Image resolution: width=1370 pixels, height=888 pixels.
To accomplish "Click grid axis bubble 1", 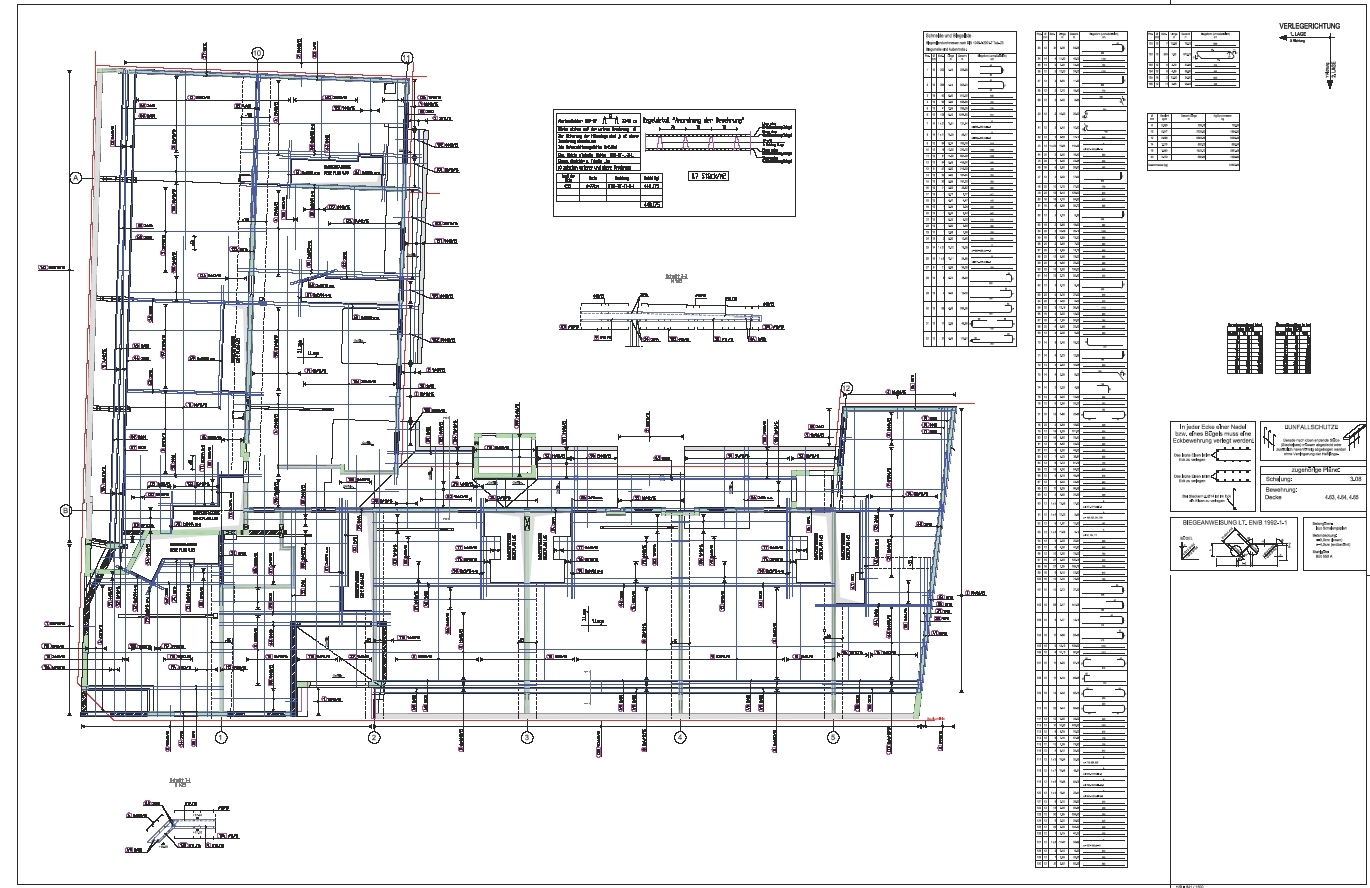I will pyautogui.click(x=221, y=737).
